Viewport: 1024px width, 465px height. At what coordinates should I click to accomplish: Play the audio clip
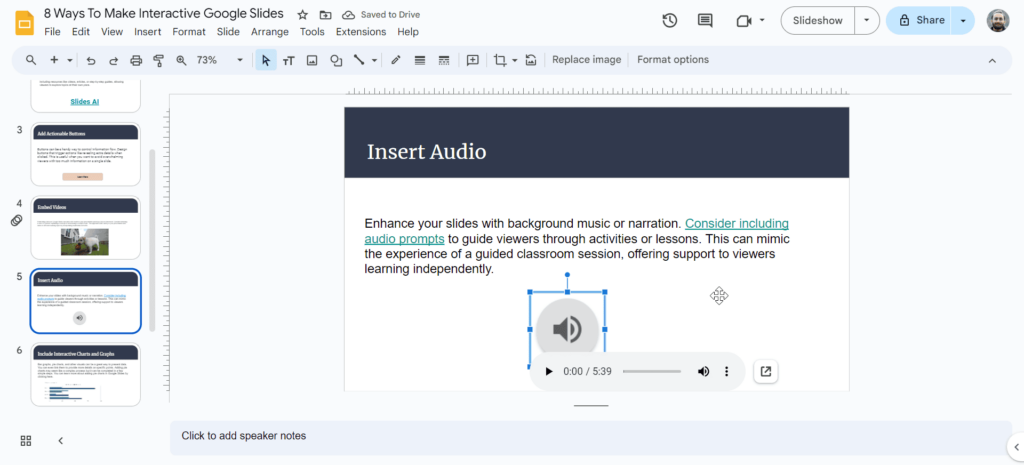548,372
